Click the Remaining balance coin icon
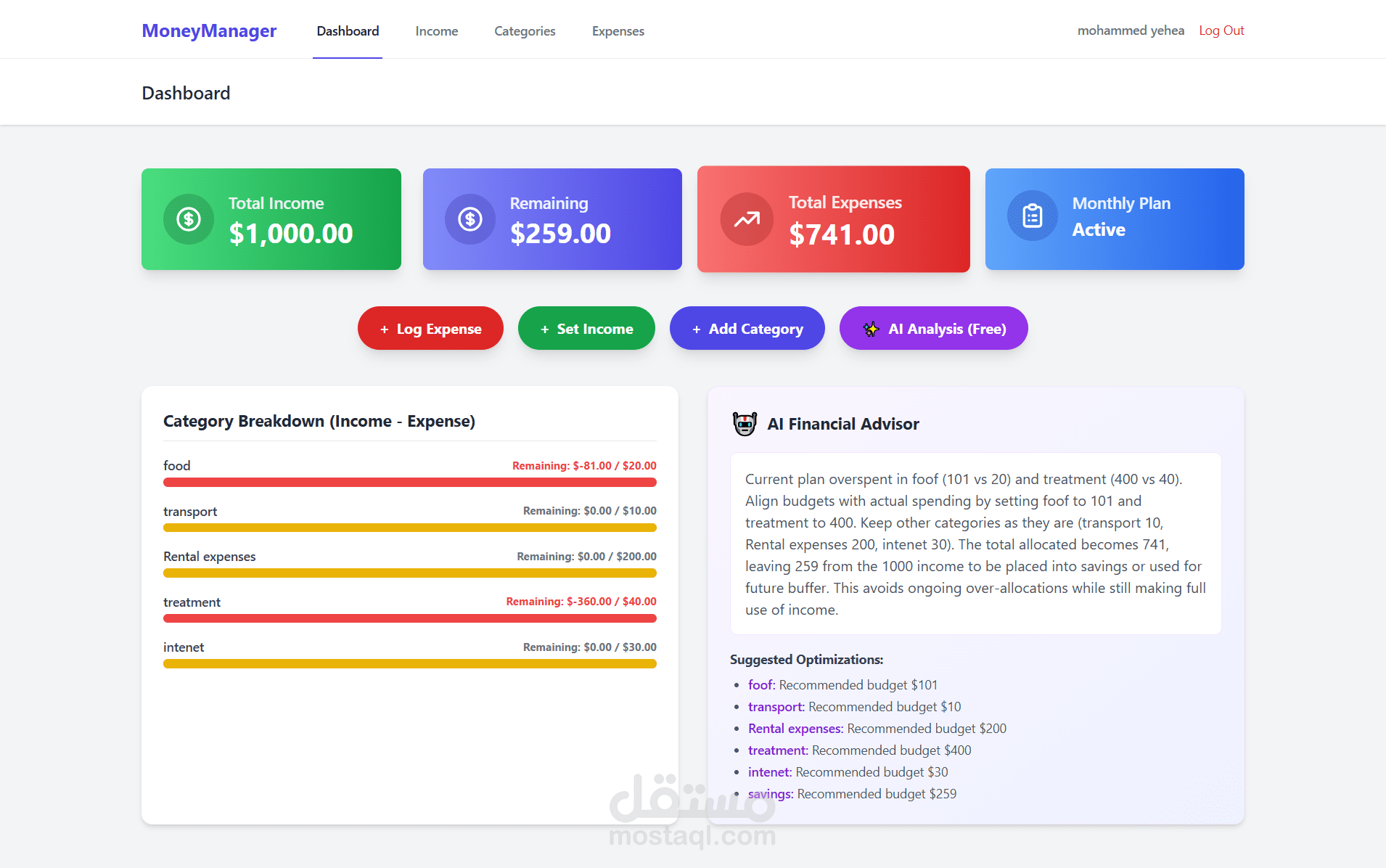The image size is (1386, 868). (469, 218)
